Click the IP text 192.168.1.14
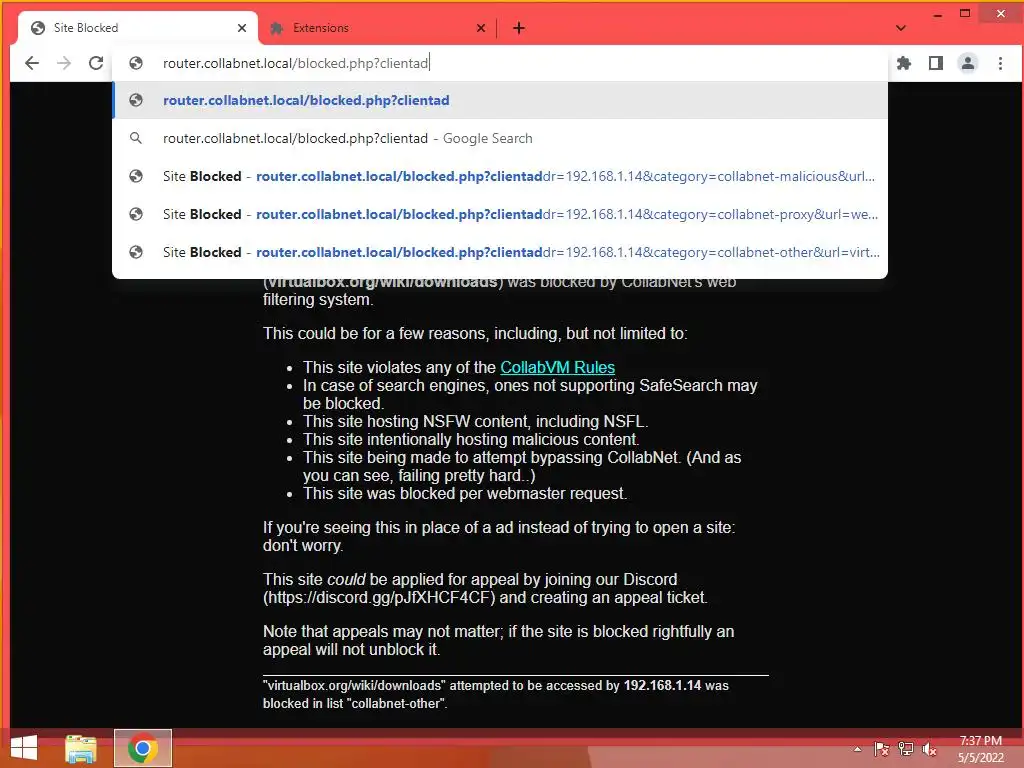 click(x=662, y=686)
